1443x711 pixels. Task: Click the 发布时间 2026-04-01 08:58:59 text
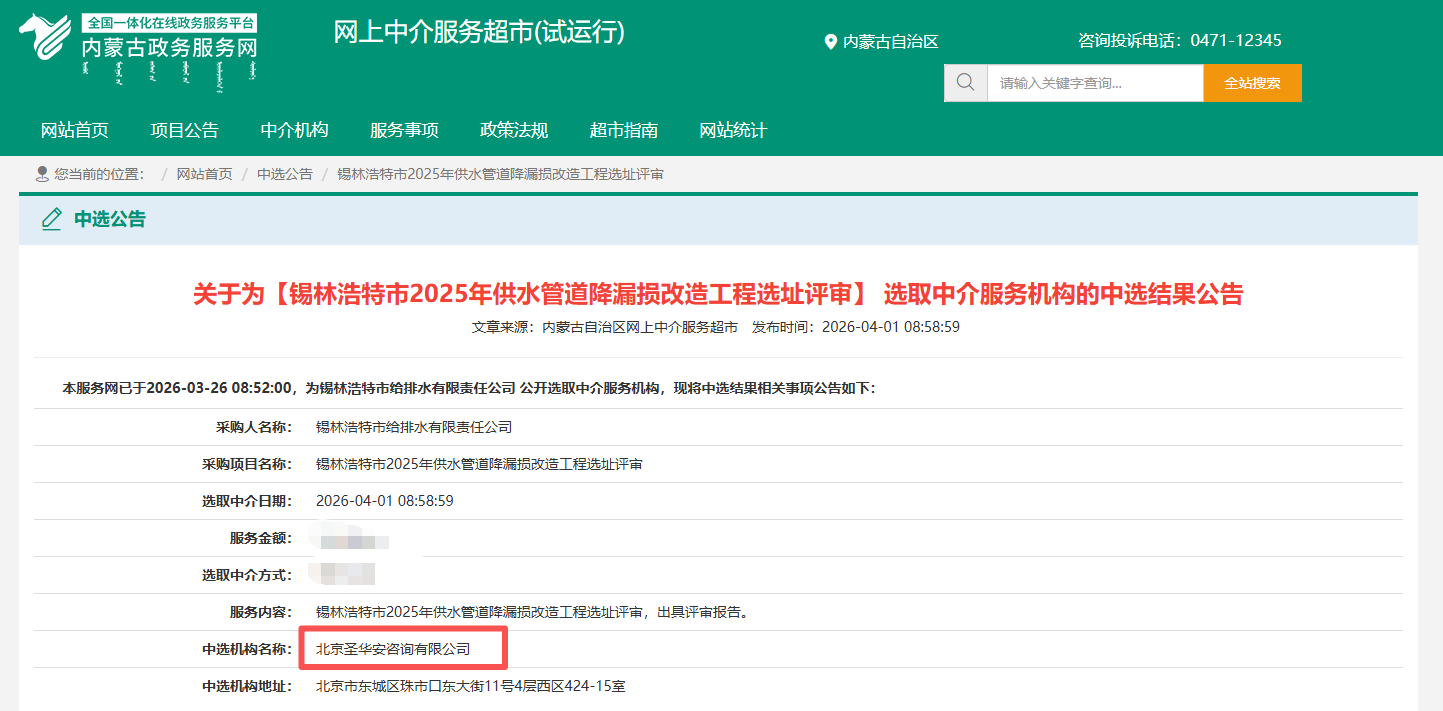(x=856, y=327)
